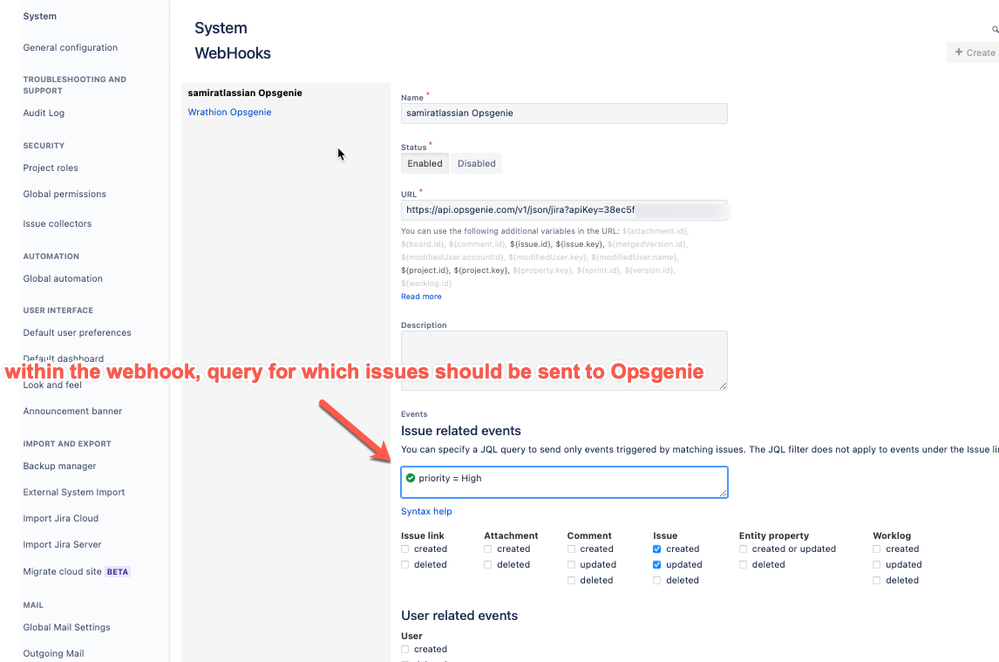The image size is (999, 662).
Task: Edit the JQL query priority = High
Action: pos(564,482)
